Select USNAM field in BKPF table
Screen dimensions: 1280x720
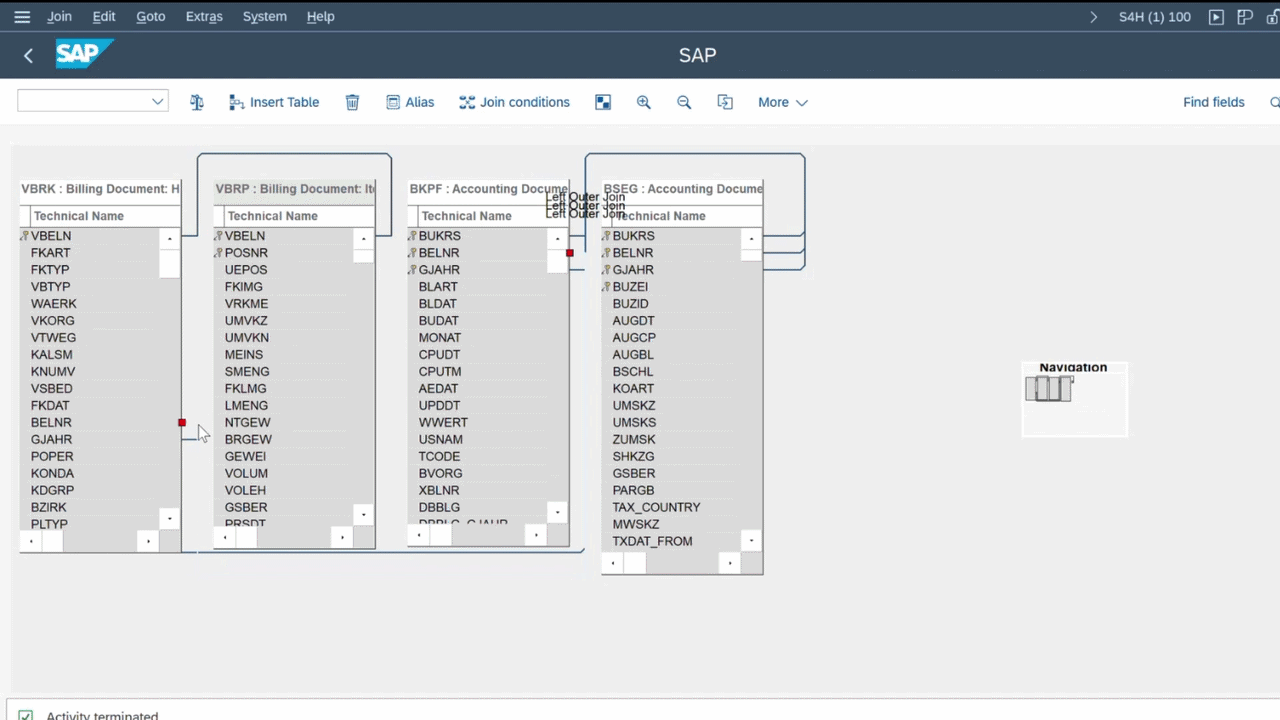click(441, 440)
